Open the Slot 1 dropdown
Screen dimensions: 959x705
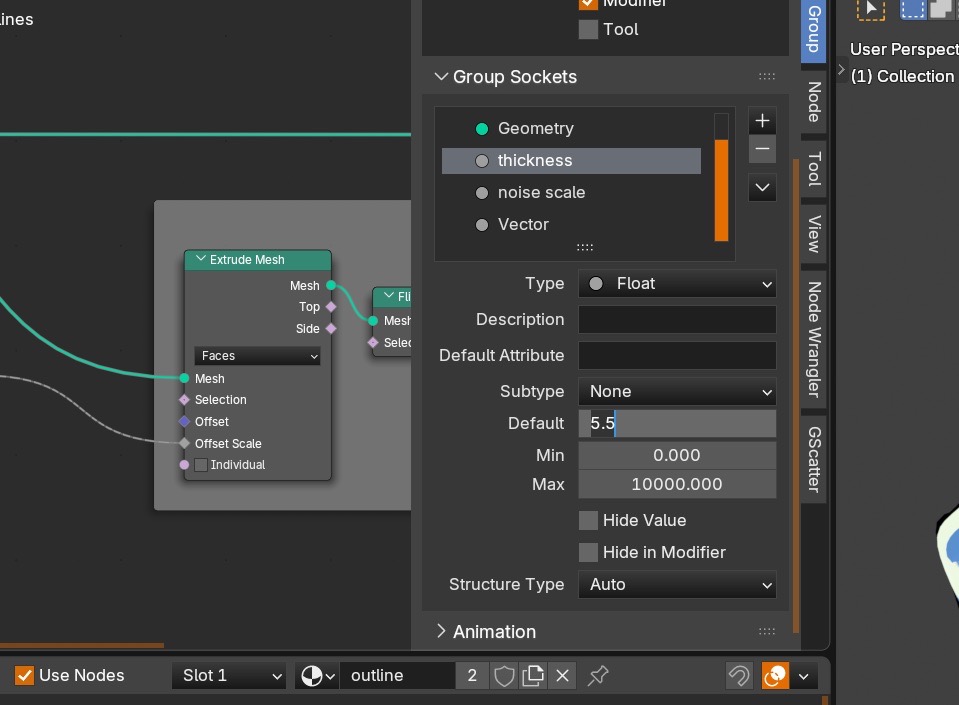coord(229,676)
